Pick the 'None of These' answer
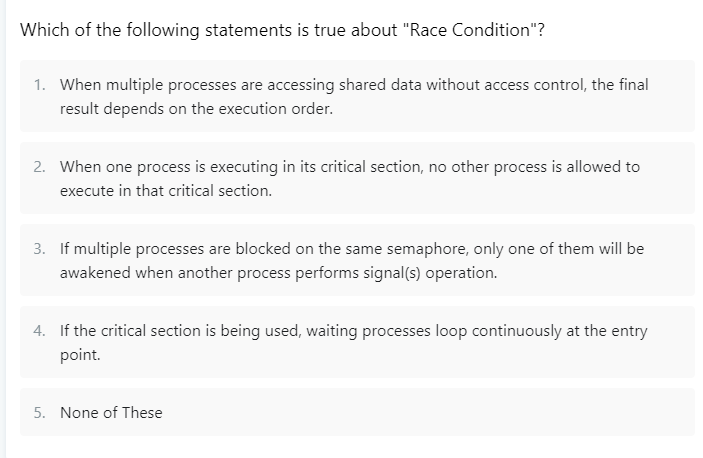This screenshot has width=703, height=458. click(357, 412)
